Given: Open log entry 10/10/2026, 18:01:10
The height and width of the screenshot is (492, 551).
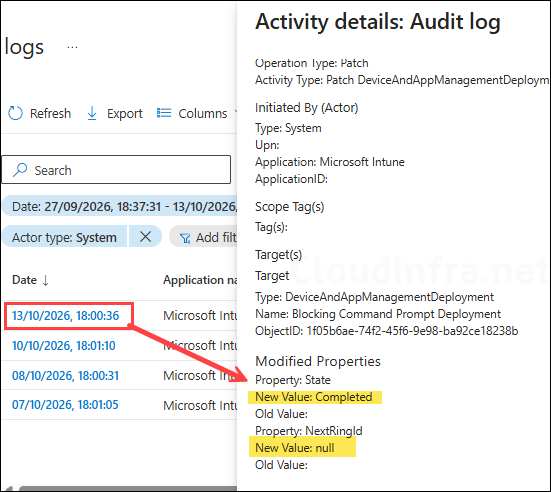Looking at the screenshot, I should click(64, 345).
